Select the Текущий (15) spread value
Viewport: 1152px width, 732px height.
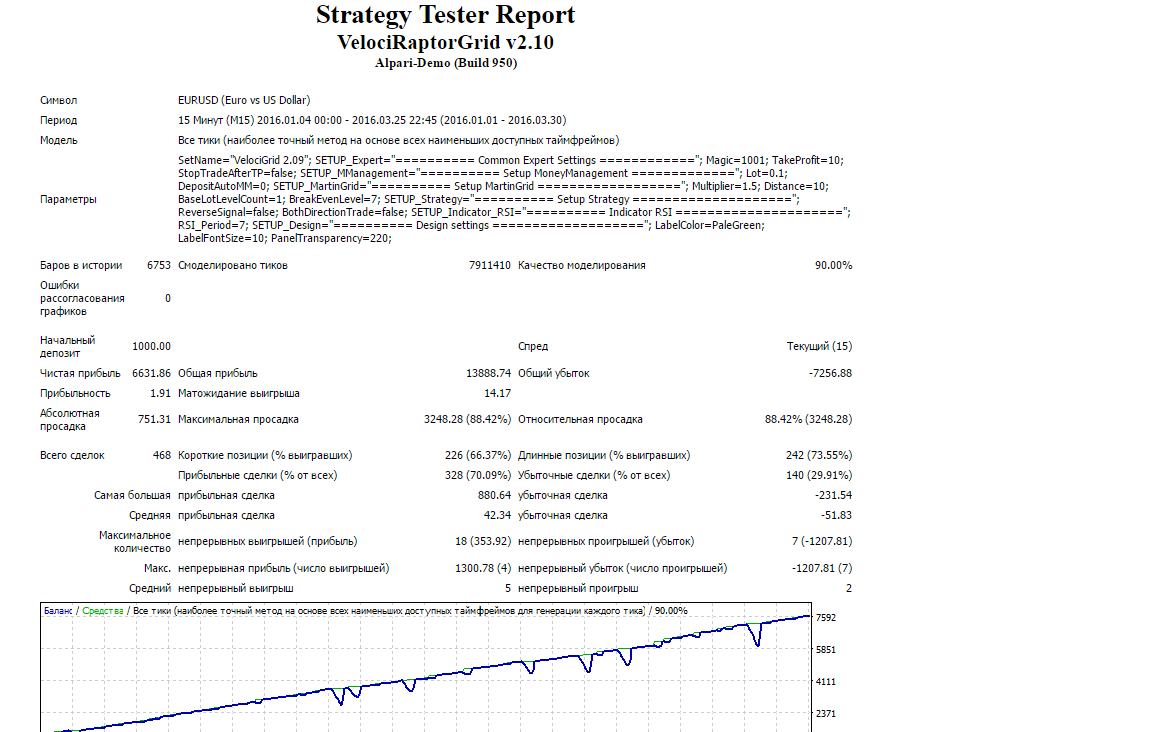point(819,346)
